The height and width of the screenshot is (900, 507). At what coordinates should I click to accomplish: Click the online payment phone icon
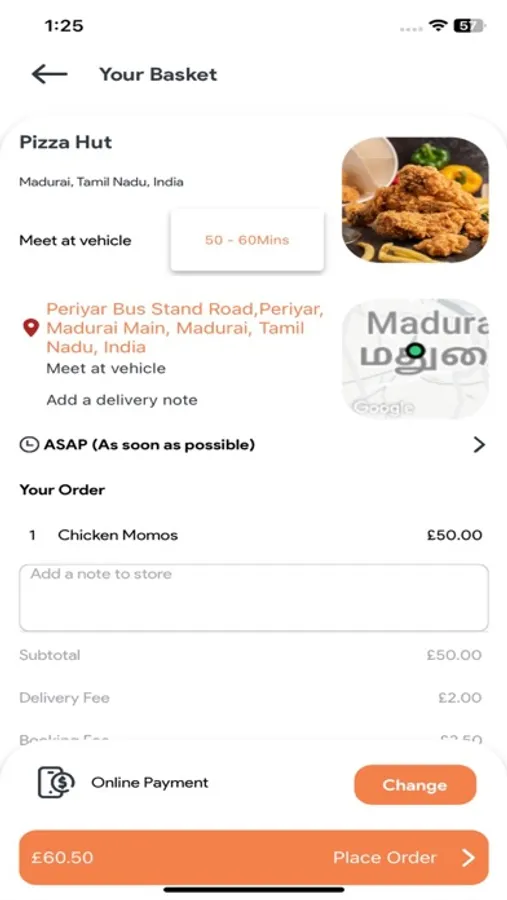pyautogui.click(x=56, y=782)
